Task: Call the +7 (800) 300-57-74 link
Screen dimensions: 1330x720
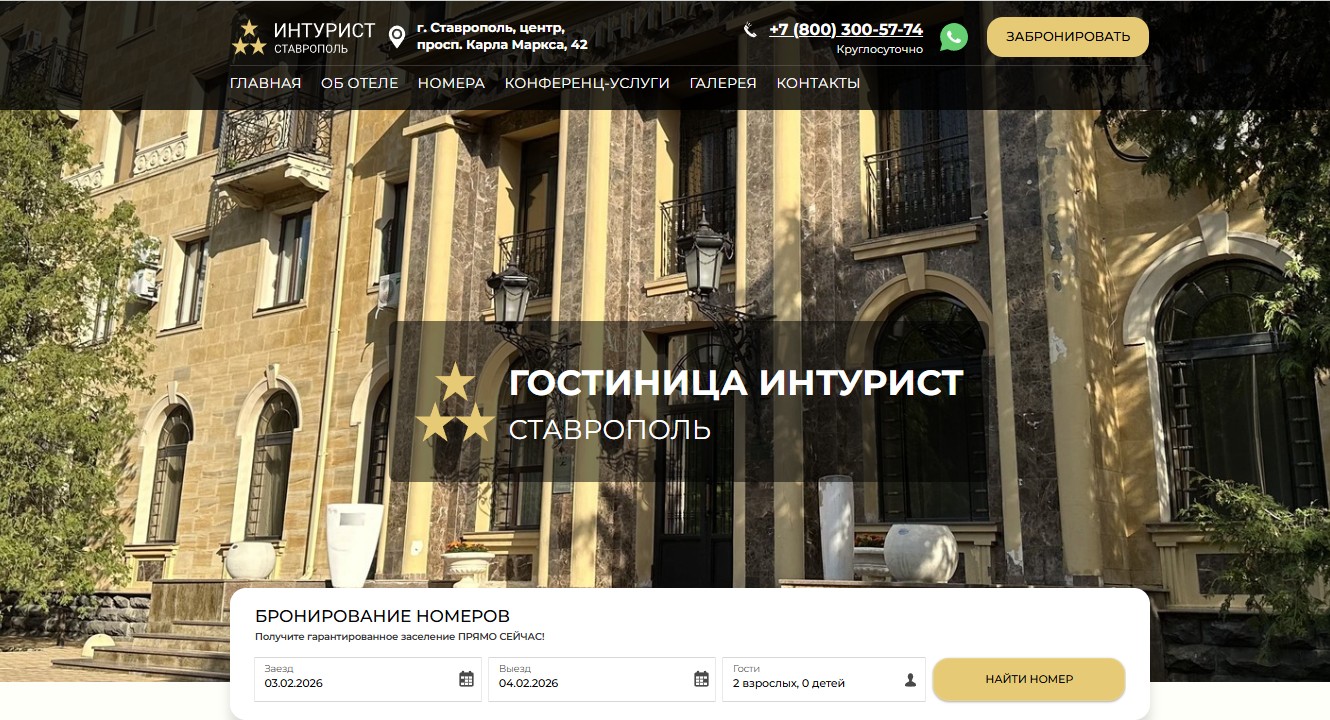Action: pos(845,30)
